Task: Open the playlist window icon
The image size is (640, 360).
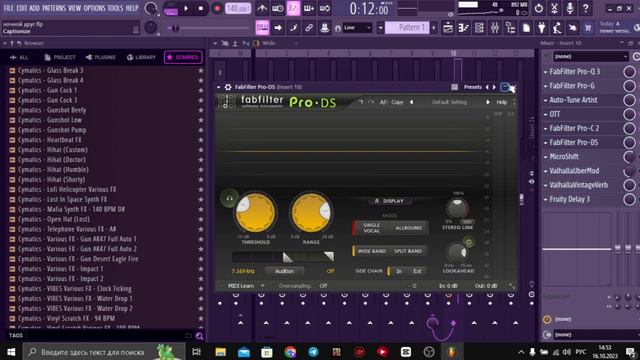Action: [448, 28]
